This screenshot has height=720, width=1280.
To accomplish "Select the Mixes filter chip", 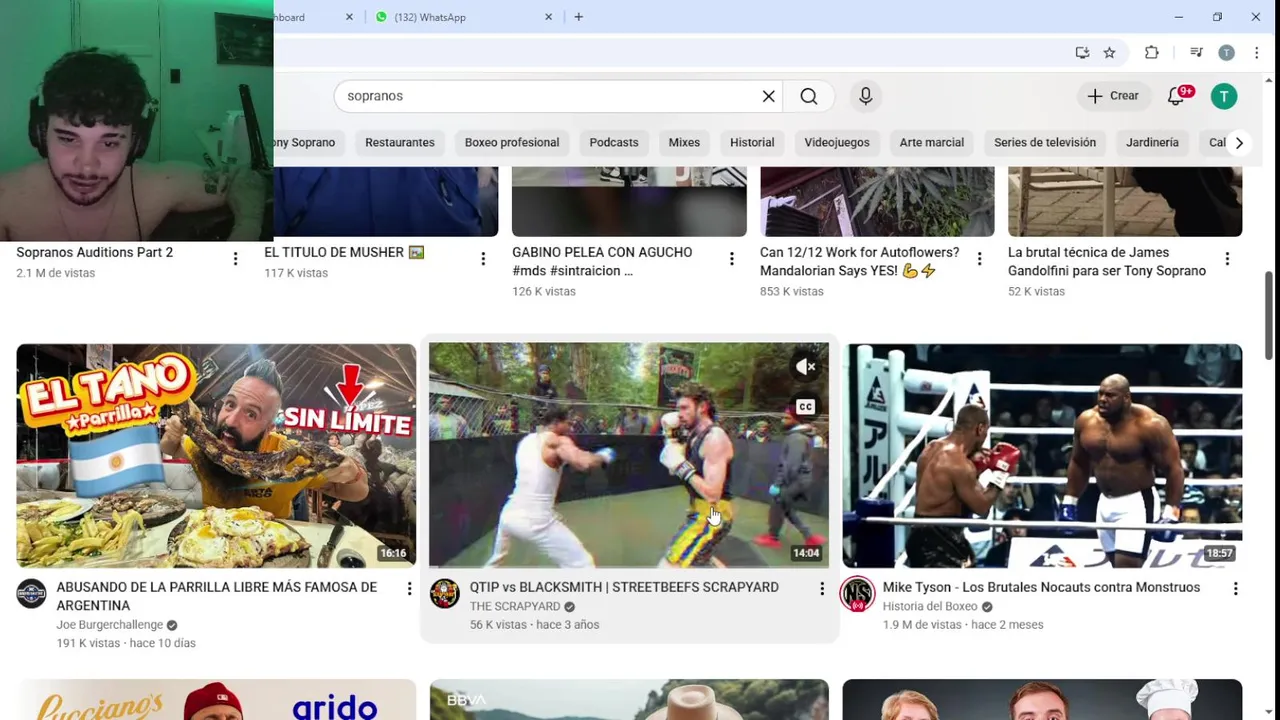I will tap(684, 142).
